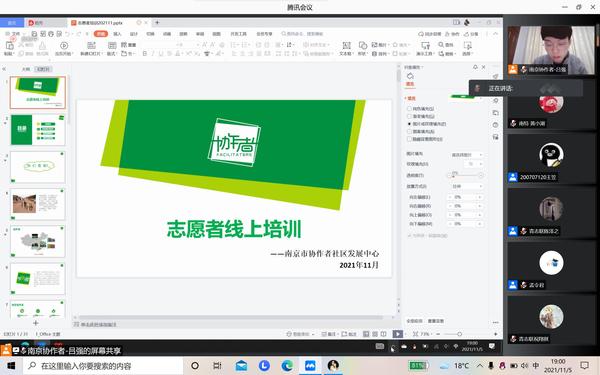Launch Microsoft Edge from the taskbar
600x375 pixels.
pos(287,366)
